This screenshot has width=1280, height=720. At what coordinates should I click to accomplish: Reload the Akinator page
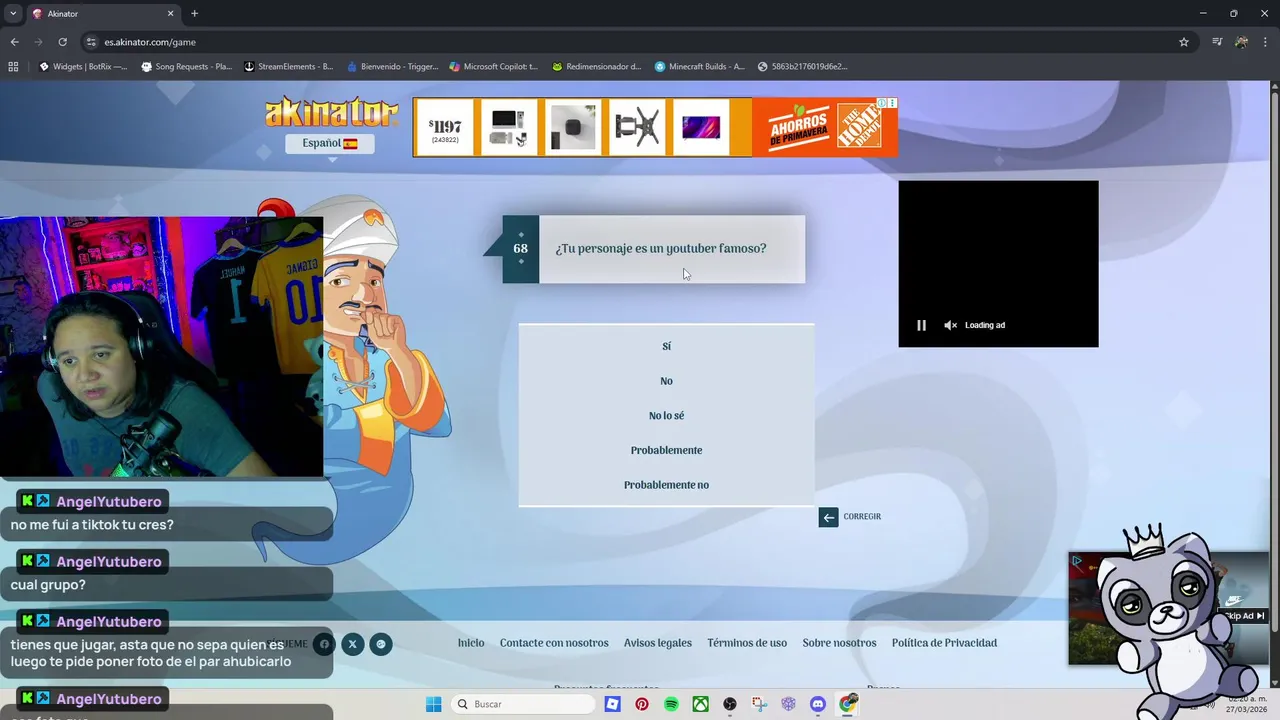pyautogui.click(x=62, y=42)
